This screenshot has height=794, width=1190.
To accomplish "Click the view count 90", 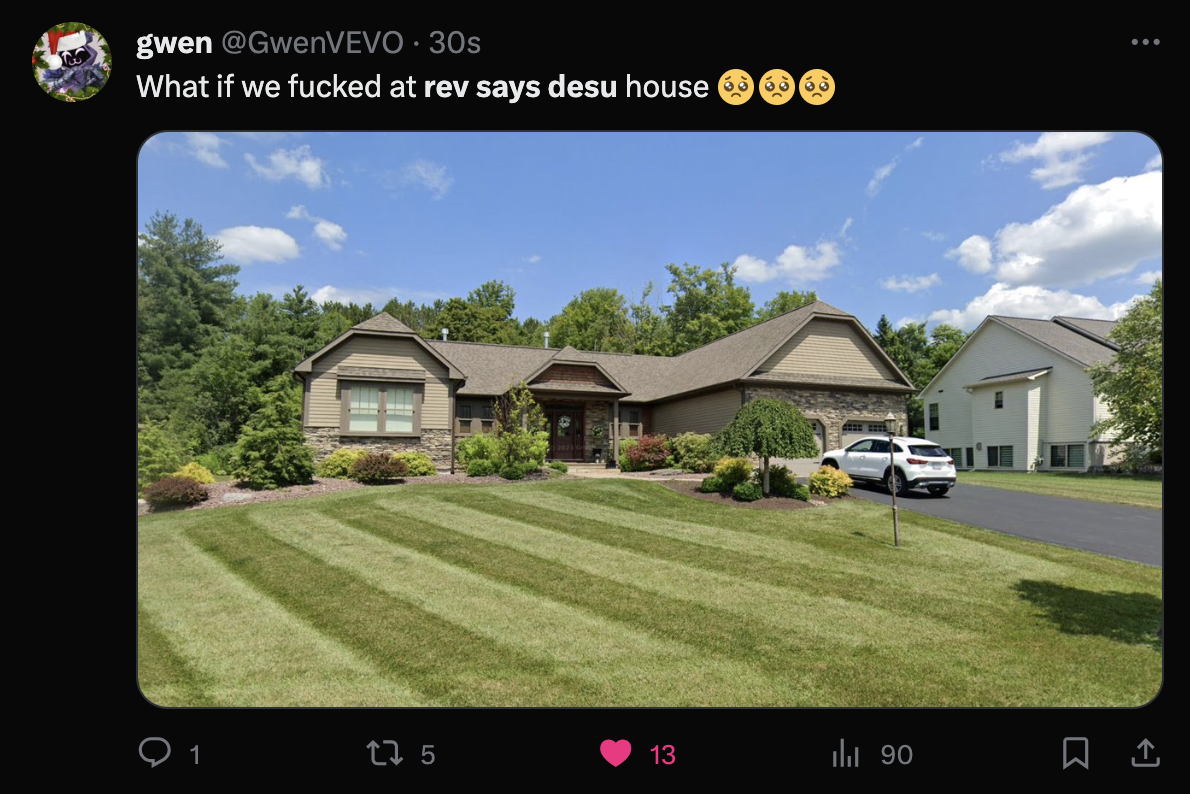I will (x=896, y=755).
